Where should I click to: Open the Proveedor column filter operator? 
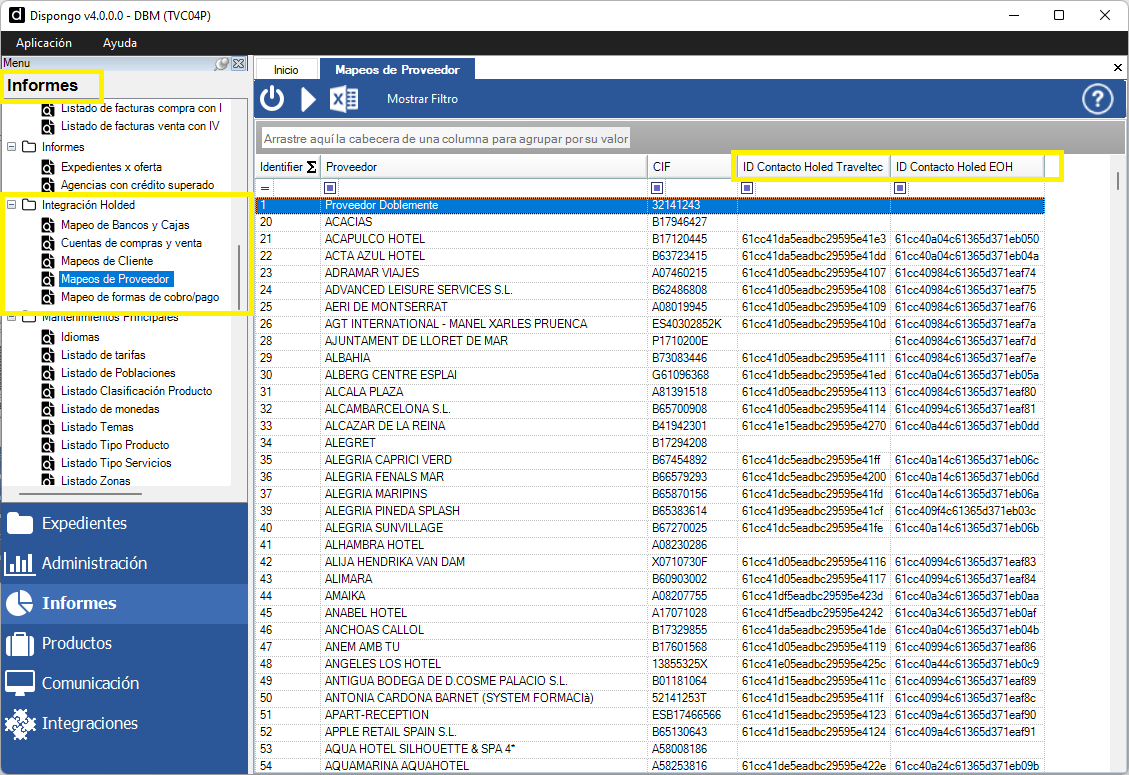click(331, 188)
